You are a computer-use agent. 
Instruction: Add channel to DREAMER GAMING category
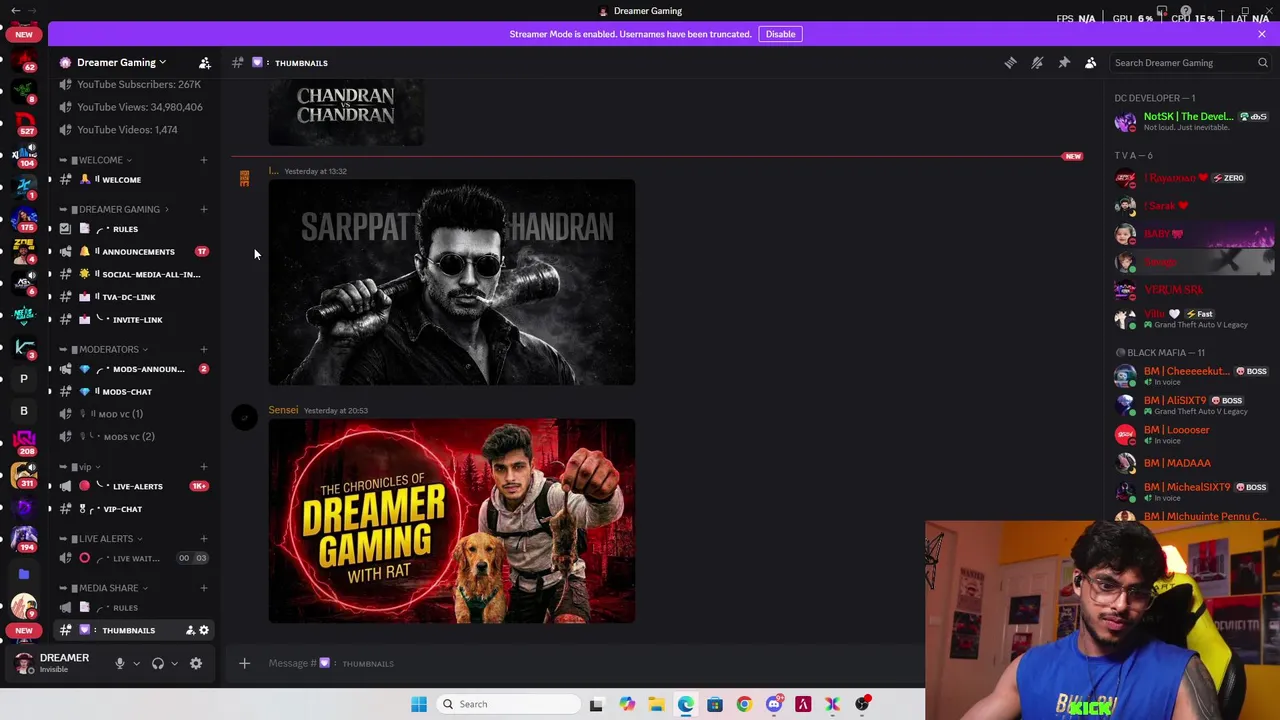[x=203, y=209]
